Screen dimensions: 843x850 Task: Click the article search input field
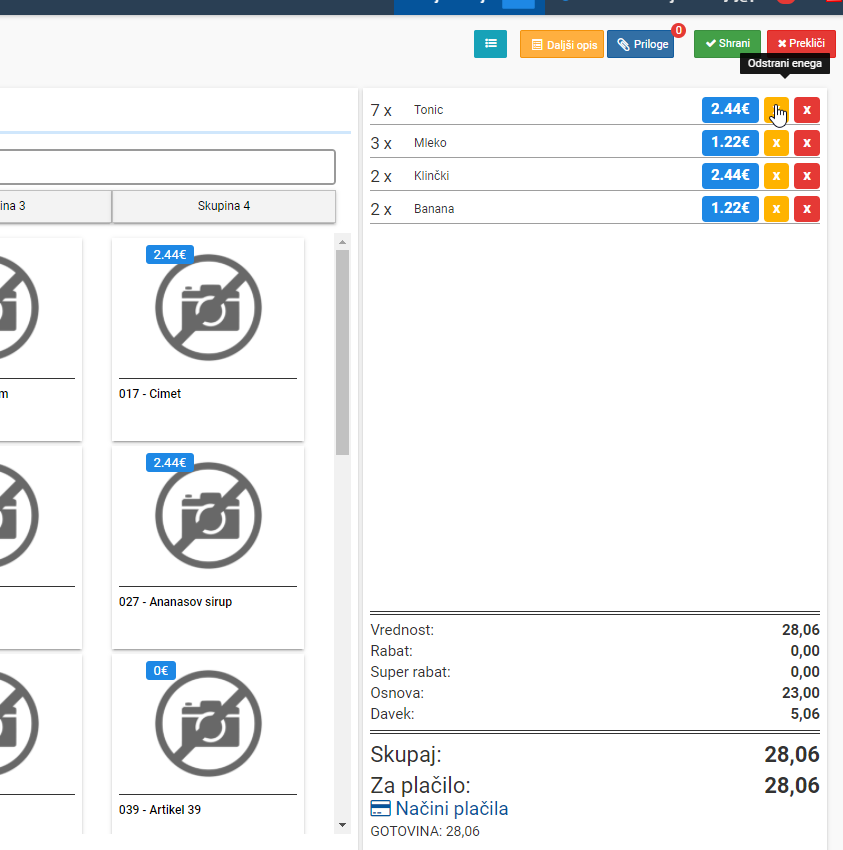(167, 167)
